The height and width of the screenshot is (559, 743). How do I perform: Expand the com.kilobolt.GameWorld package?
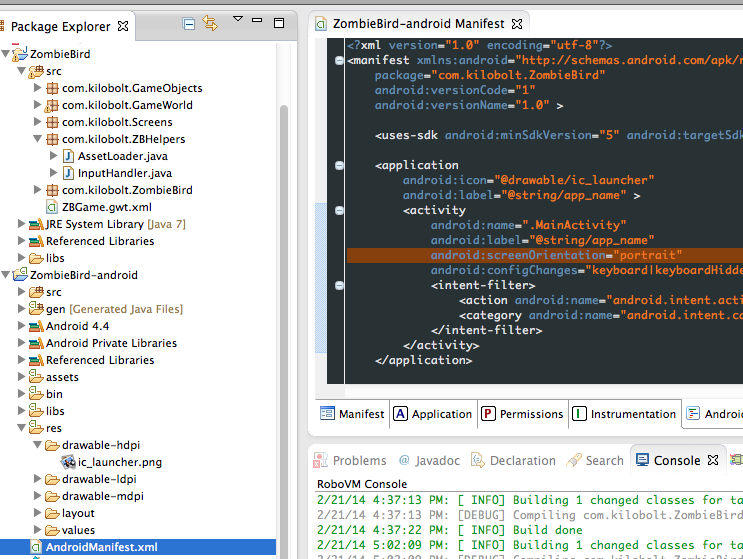click(37, 105)
